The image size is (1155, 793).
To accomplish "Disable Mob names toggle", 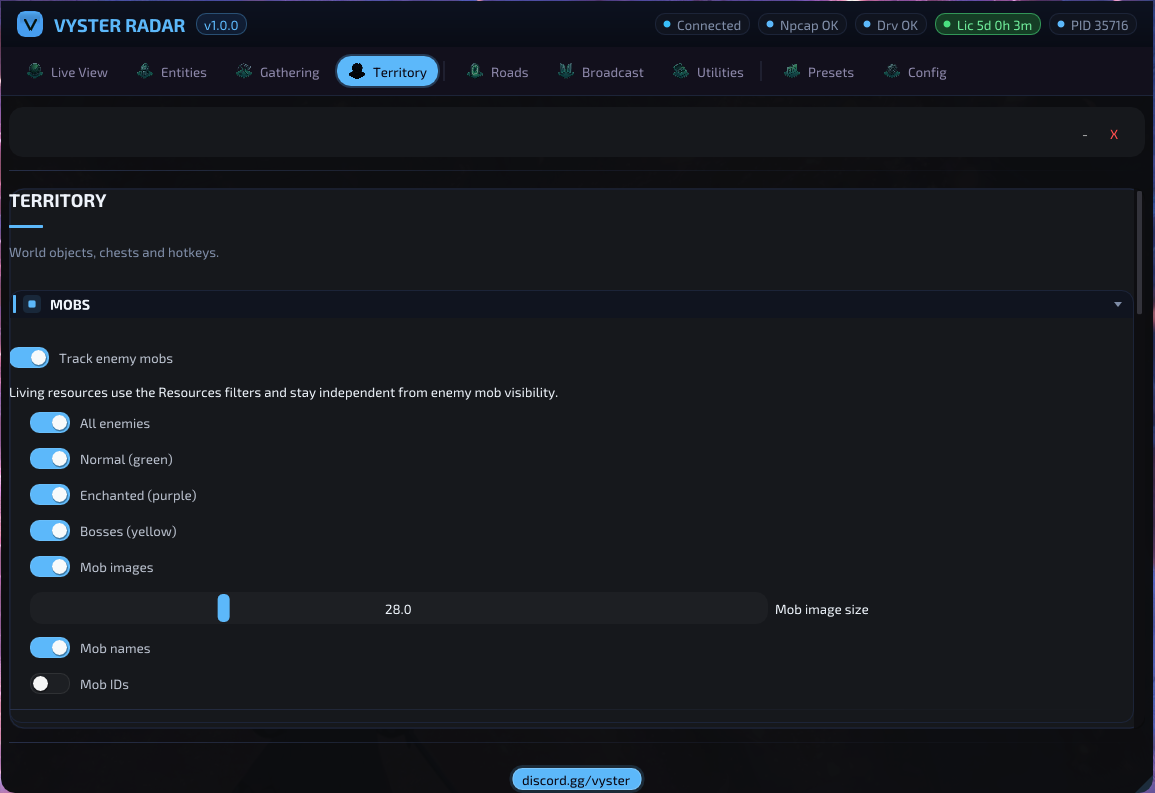I will tap(50, 648).
